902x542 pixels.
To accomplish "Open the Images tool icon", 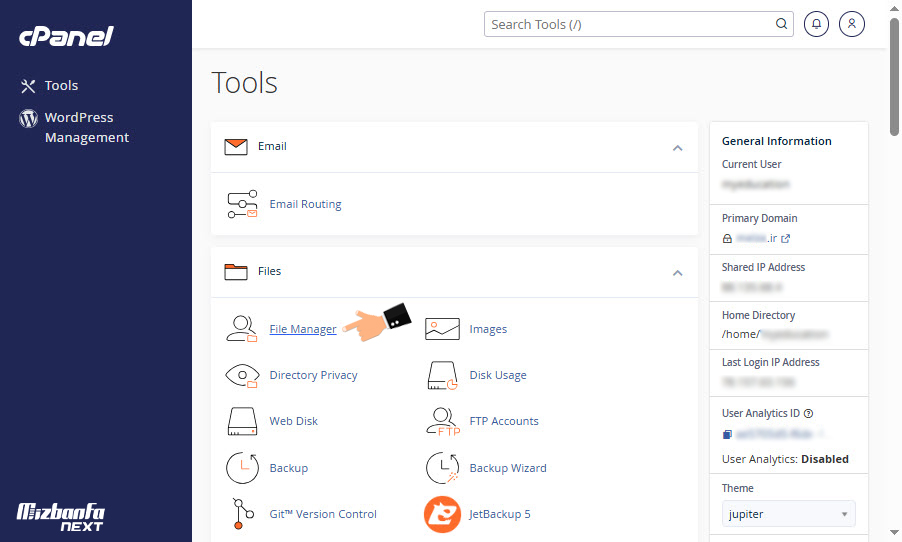I will [442, 329].
